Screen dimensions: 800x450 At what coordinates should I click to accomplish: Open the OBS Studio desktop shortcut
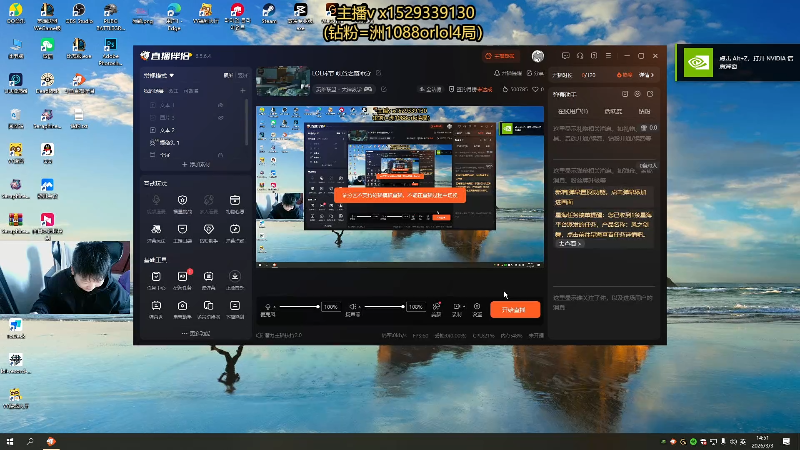[79, 14]
